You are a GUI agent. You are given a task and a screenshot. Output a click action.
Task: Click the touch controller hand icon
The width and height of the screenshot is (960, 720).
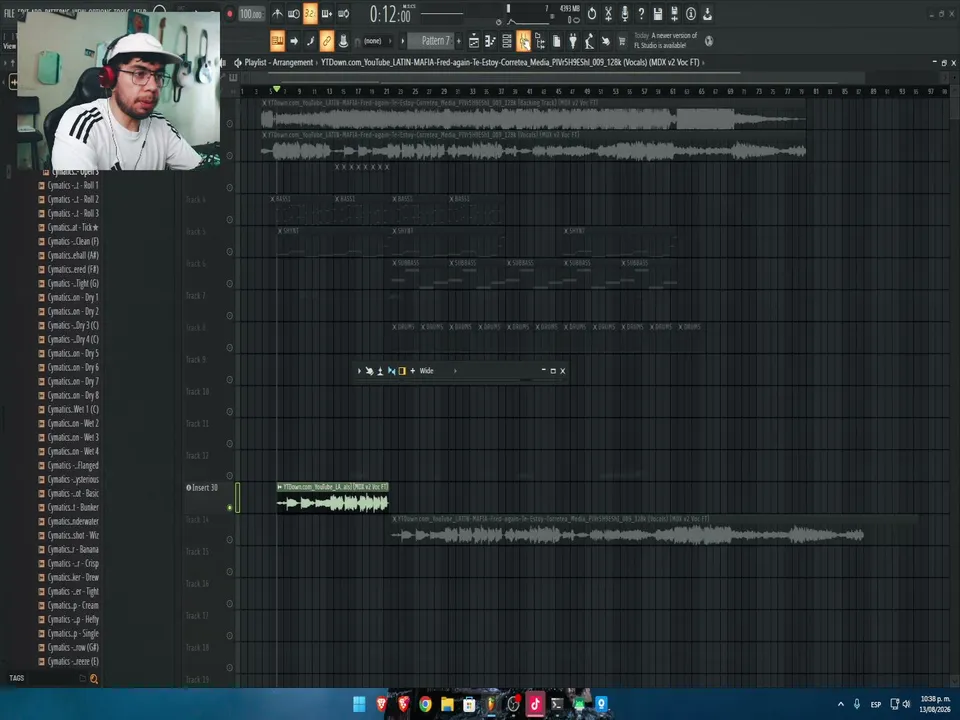click(606, 41)
